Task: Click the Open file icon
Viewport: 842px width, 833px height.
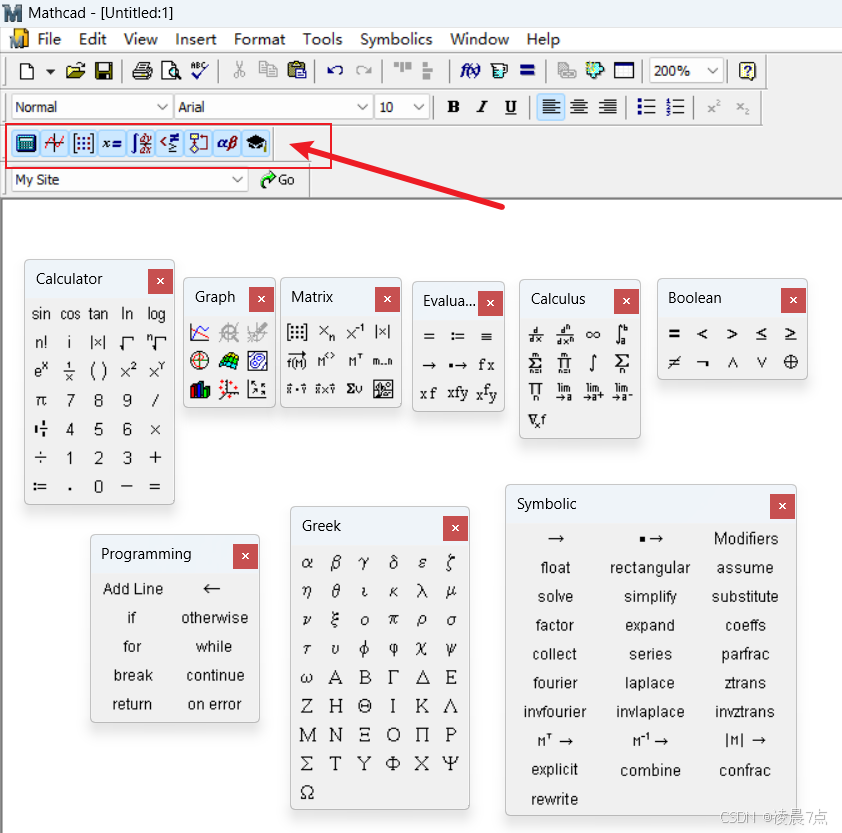Action: [x=76, y=71]
